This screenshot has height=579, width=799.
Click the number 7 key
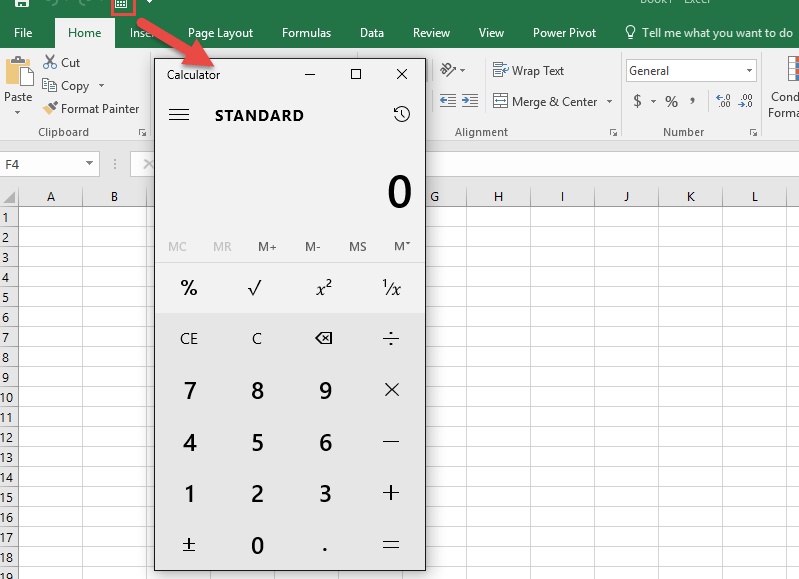coord(190,390)
